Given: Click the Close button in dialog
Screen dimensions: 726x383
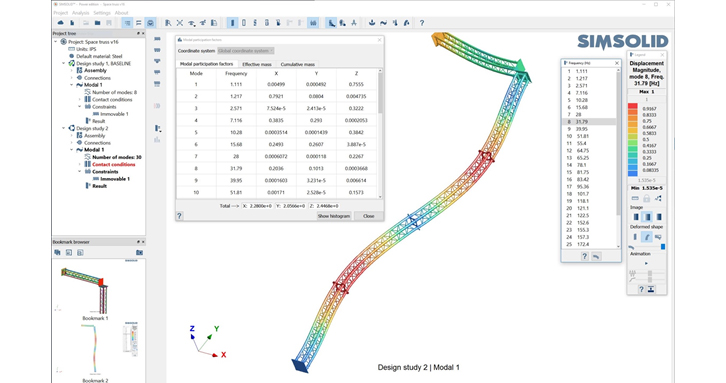Looking at the screenshot, I should (x=369, y=216).
